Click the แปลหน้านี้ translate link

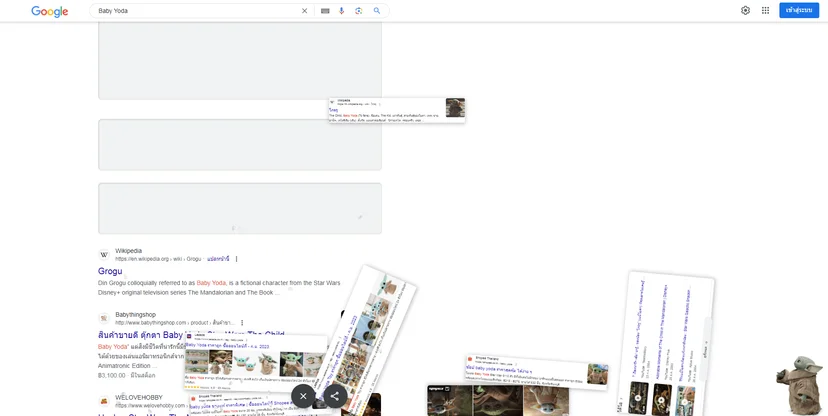tap(218, 259)
